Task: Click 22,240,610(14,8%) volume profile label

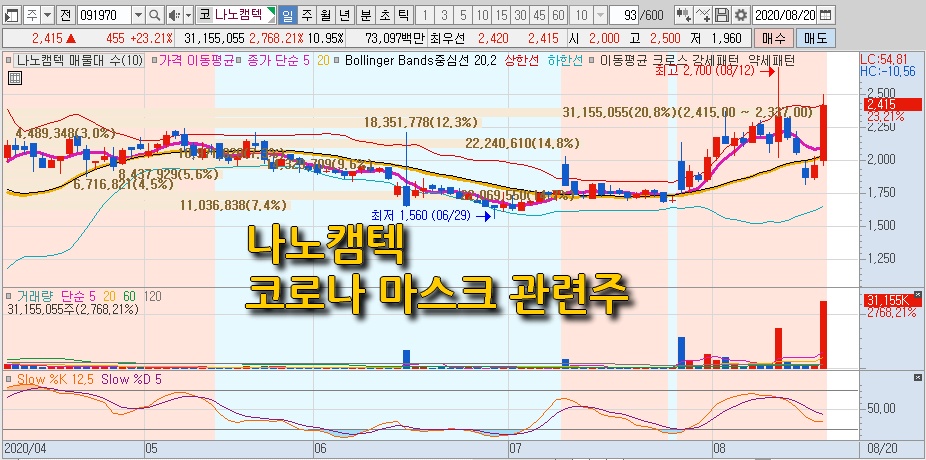Action: pos(522,142)
